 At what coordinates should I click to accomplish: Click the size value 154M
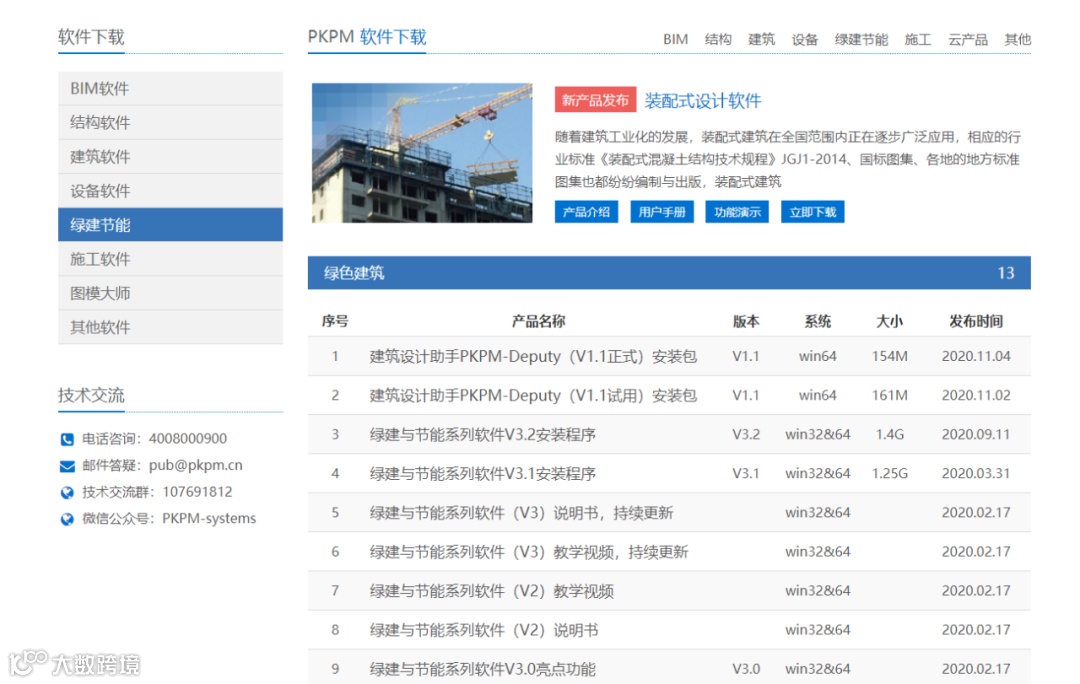click(889, 356)
